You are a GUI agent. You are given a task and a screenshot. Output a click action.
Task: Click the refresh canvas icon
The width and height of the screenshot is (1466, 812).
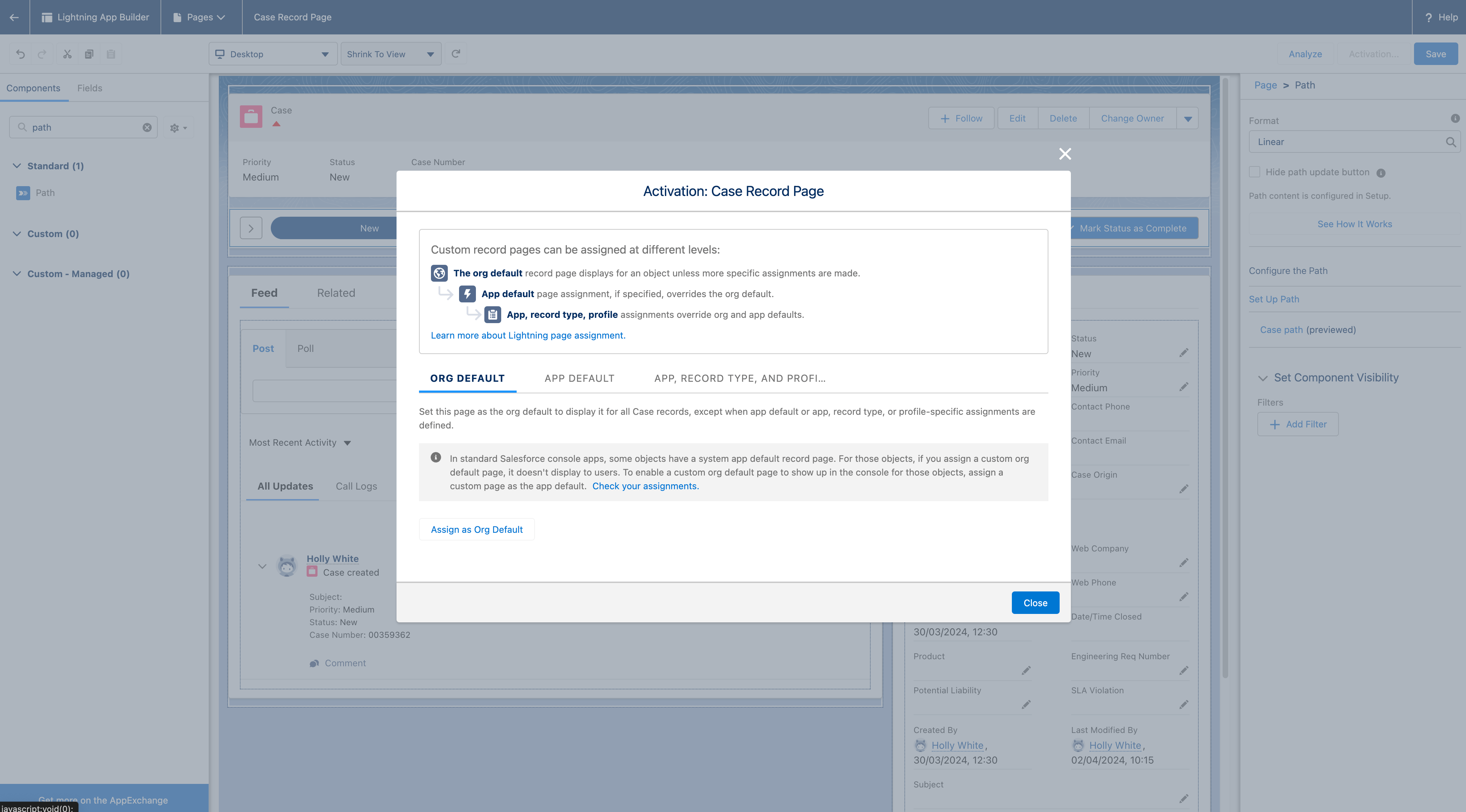coord(455,54)
